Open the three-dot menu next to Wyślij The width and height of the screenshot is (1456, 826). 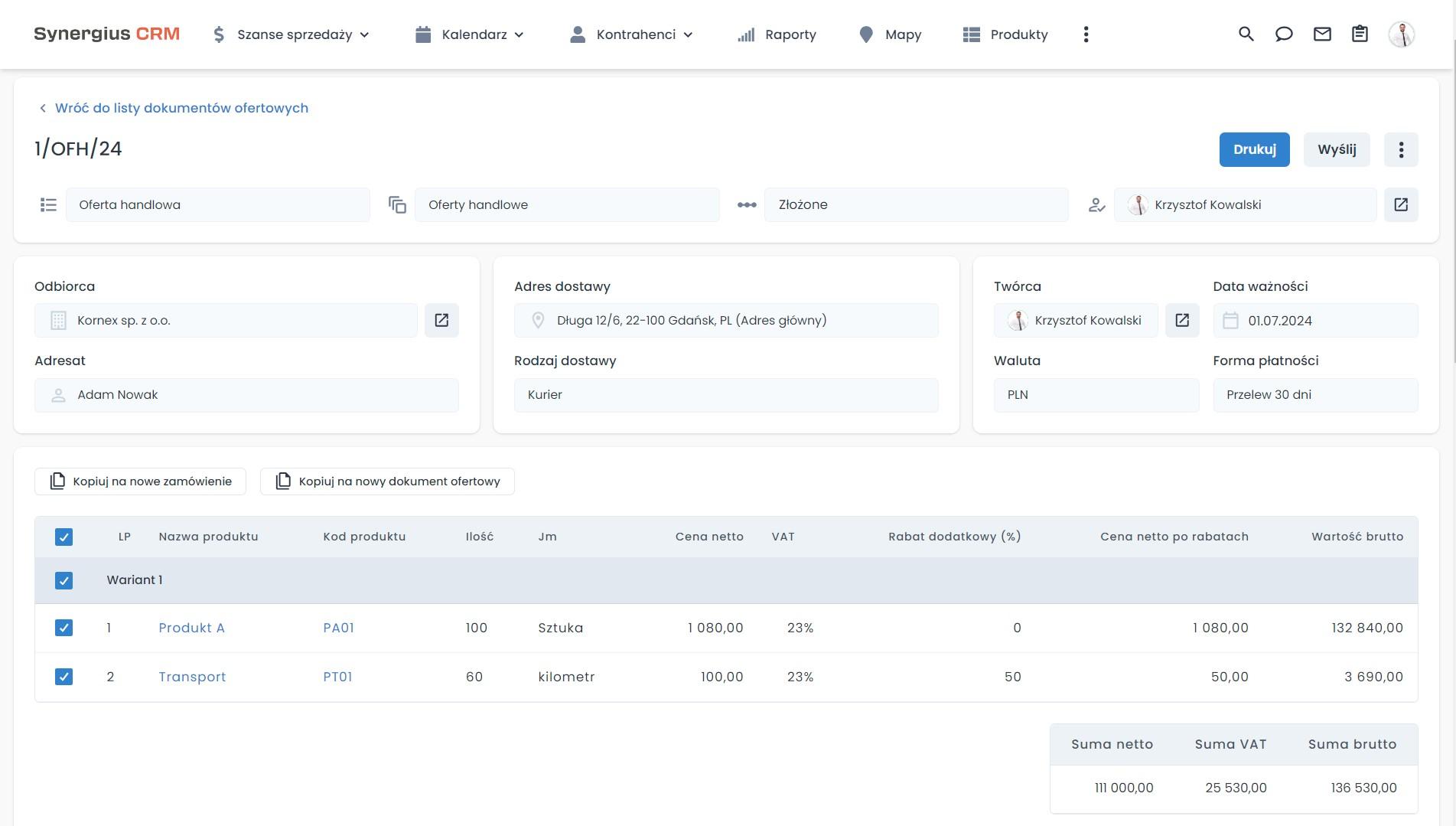click(1401, 149)
